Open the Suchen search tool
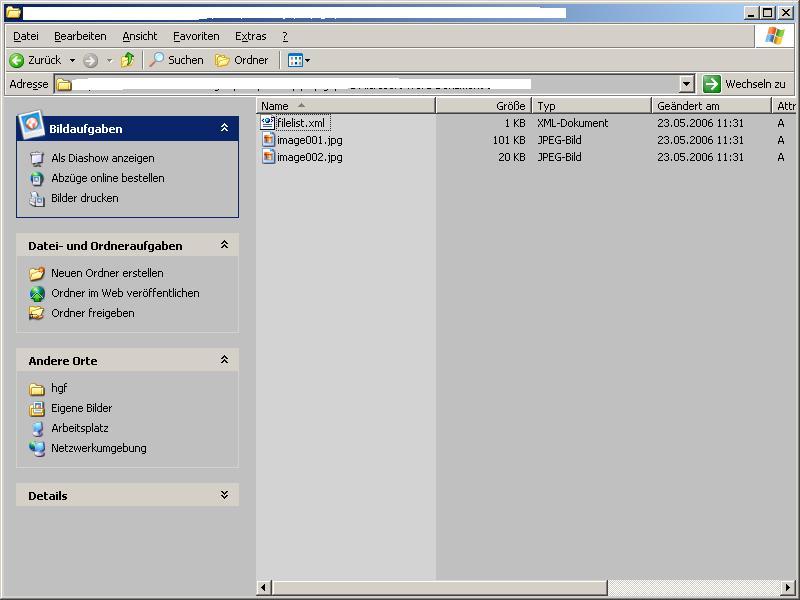The height and width of the screenshot is (600, 800). coord(177,60)
